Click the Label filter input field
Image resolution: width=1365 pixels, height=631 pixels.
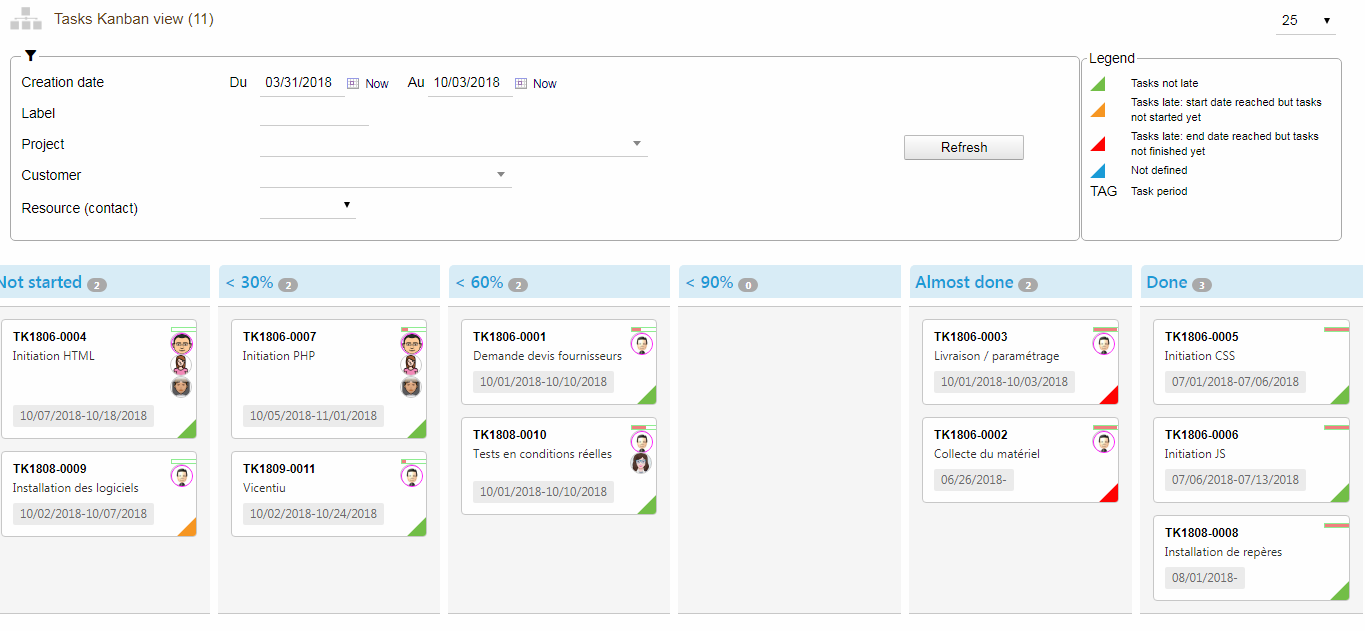314,114
